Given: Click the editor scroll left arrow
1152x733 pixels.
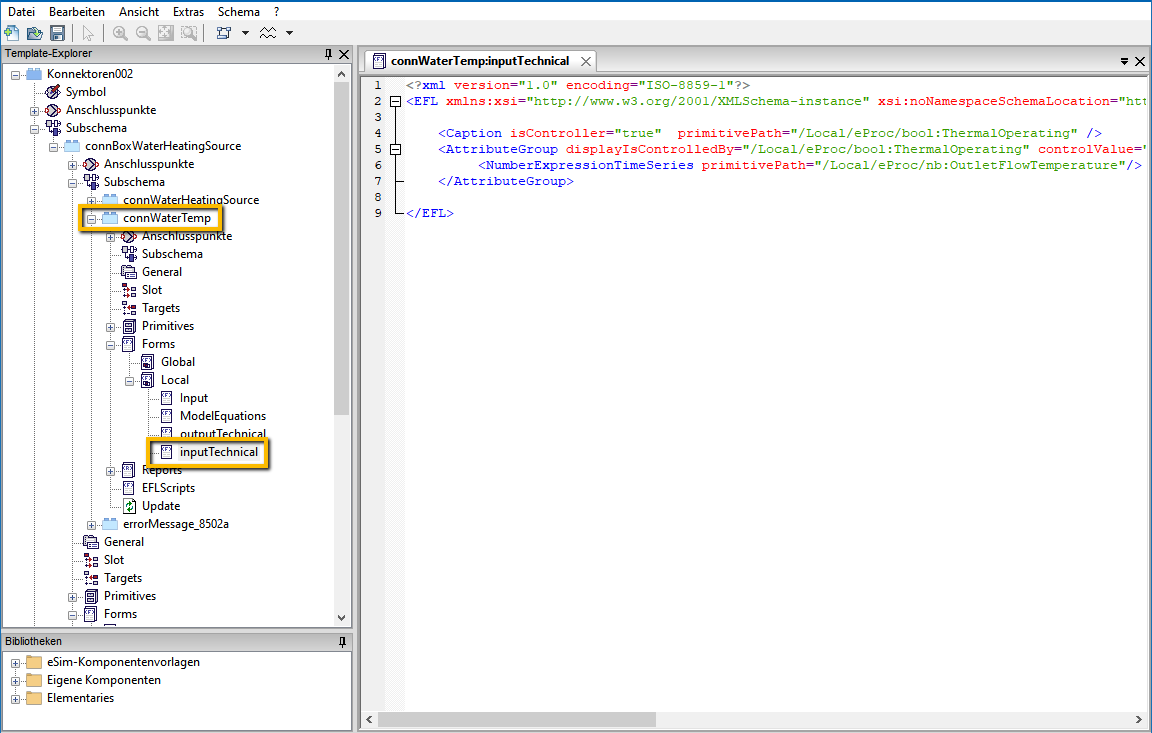Looking at the screenshot, I should tap(370, 720).
